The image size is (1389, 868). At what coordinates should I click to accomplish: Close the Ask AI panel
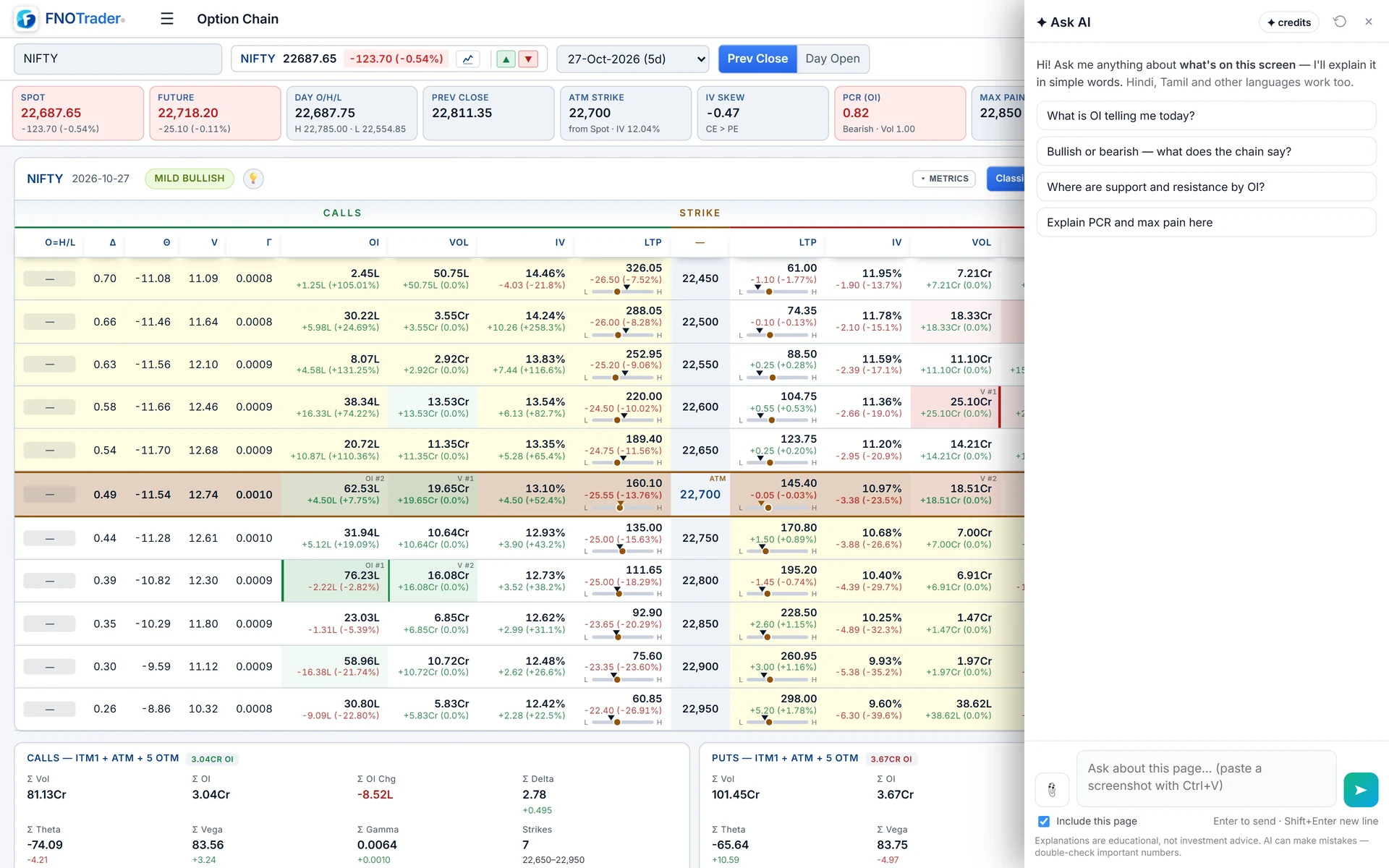(x=1369, y=22)
